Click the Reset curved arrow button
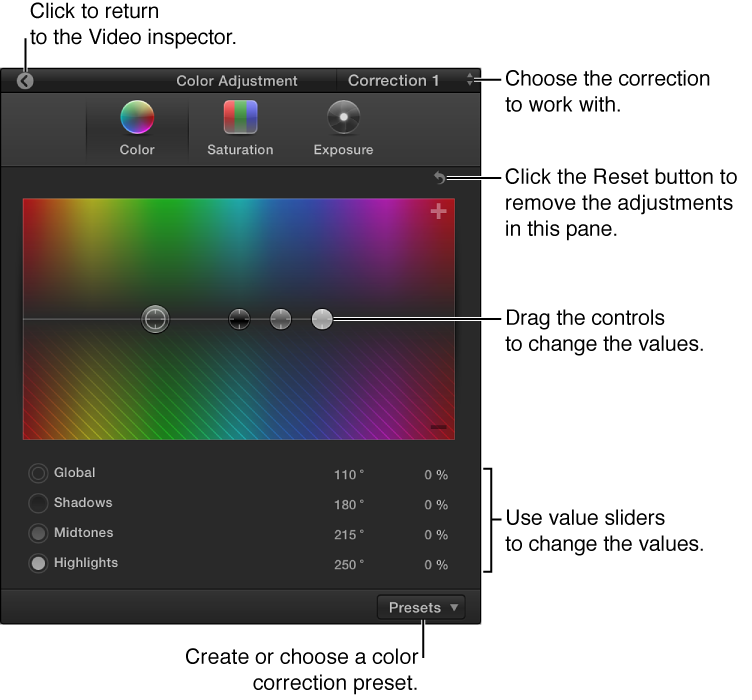752x700 pixels. tap(440, 177)
